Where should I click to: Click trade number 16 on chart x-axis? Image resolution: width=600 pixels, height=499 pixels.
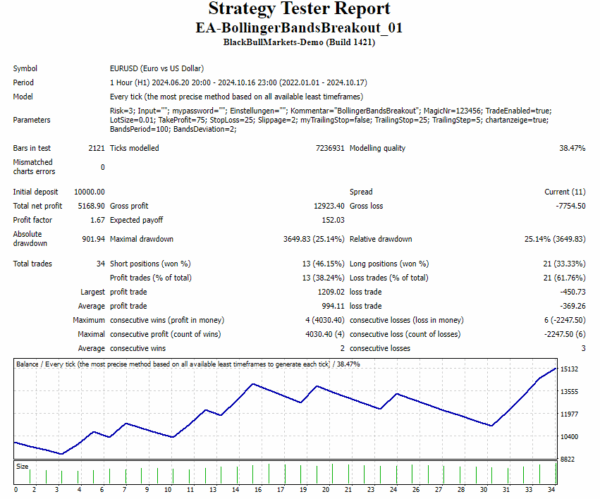click(x=256, y=489)
